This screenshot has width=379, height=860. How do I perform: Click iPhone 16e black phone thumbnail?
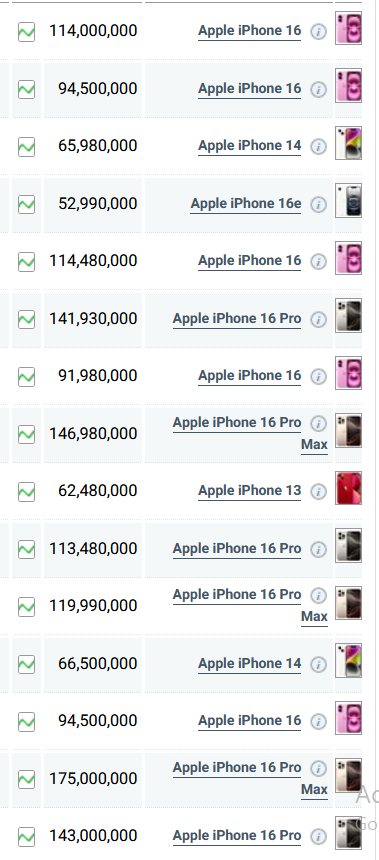coord(348,201)
